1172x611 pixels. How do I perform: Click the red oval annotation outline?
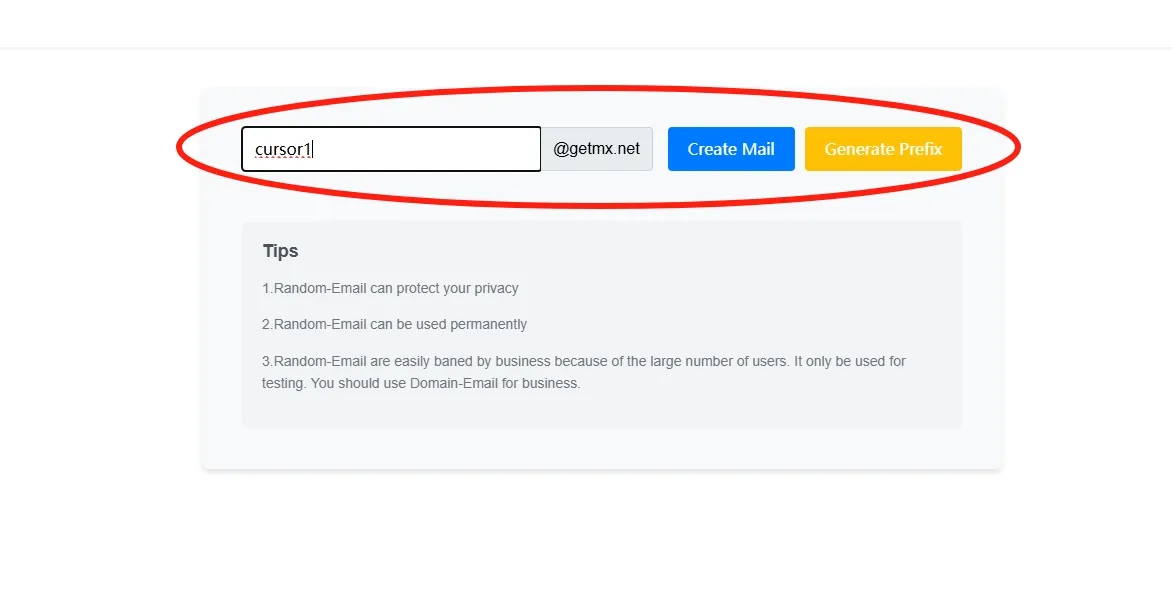point(598,88)
